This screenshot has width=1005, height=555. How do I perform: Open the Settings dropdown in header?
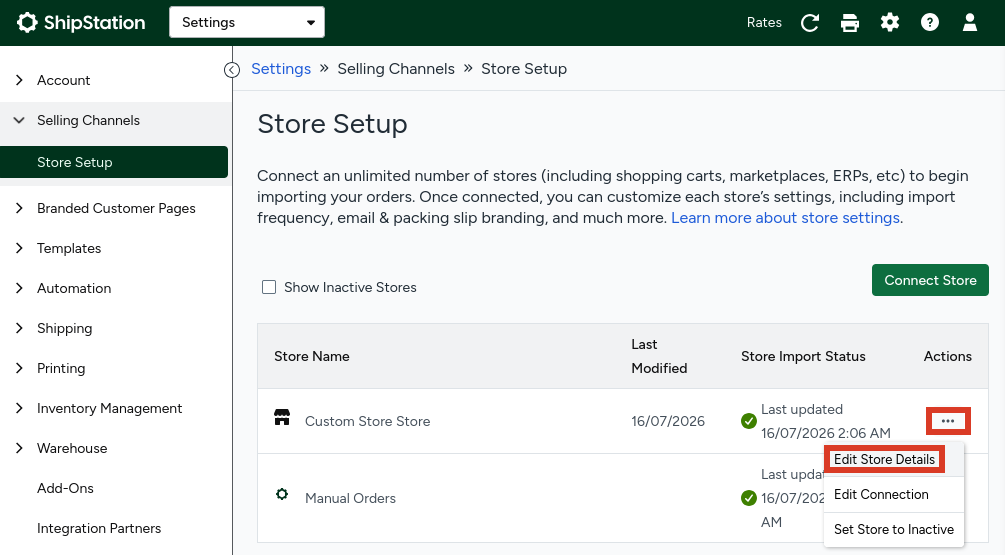(x=247, y=22)
